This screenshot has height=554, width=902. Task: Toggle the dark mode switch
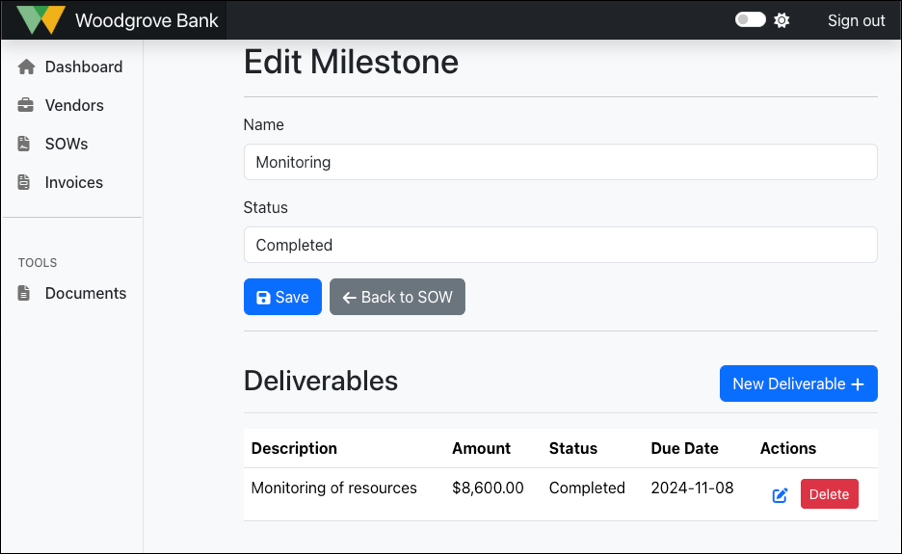click(750, 20)
